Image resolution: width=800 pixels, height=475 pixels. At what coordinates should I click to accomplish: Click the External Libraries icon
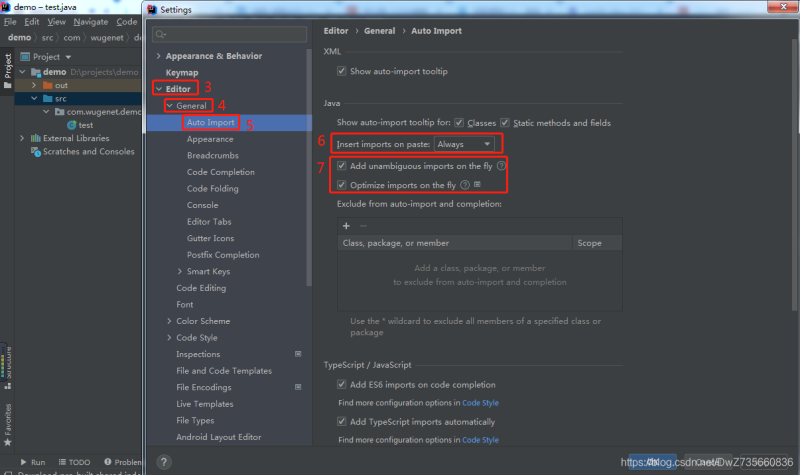tap(36, 138)
